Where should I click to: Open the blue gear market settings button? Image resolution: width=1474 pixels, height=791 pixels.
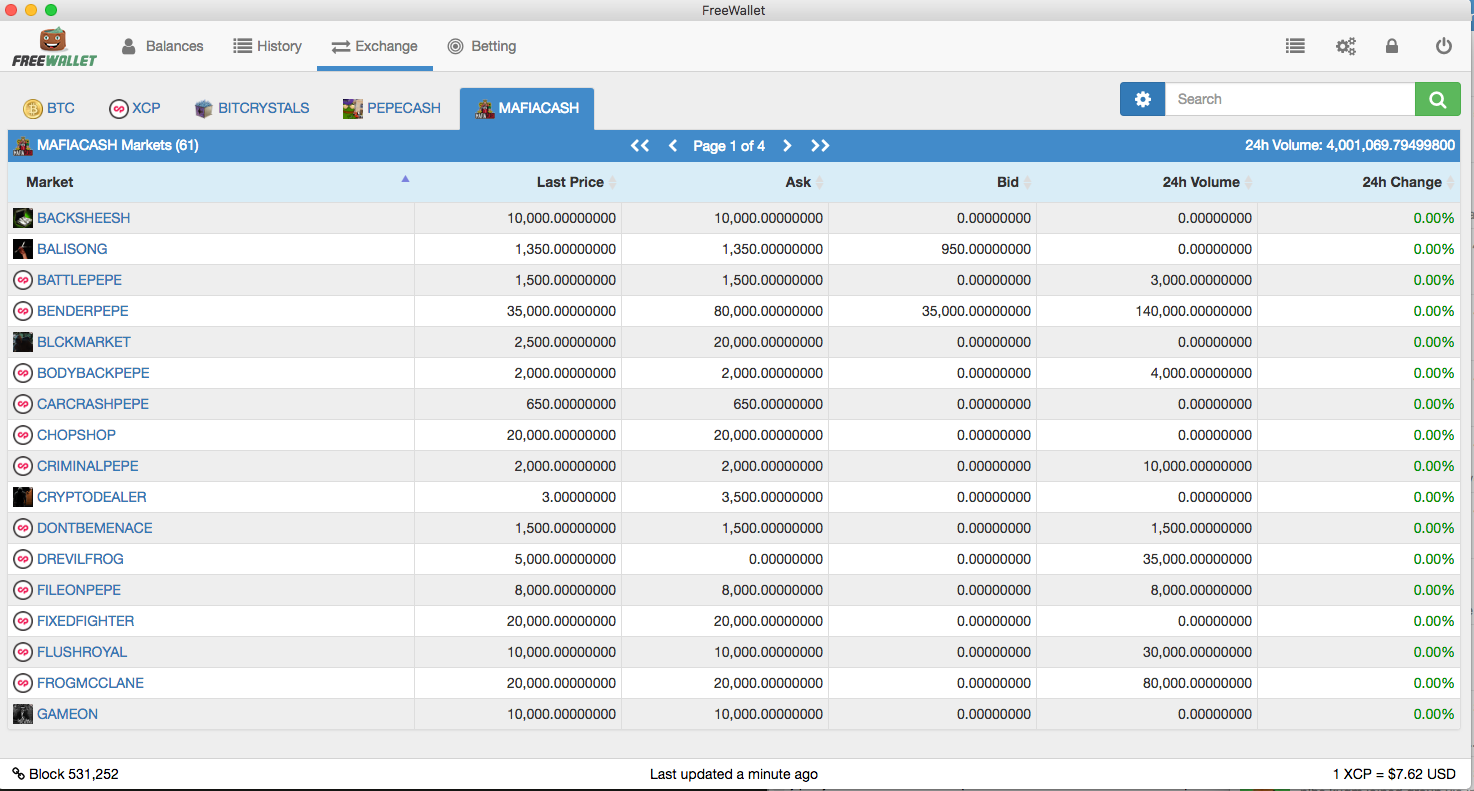click(1142, 99)
